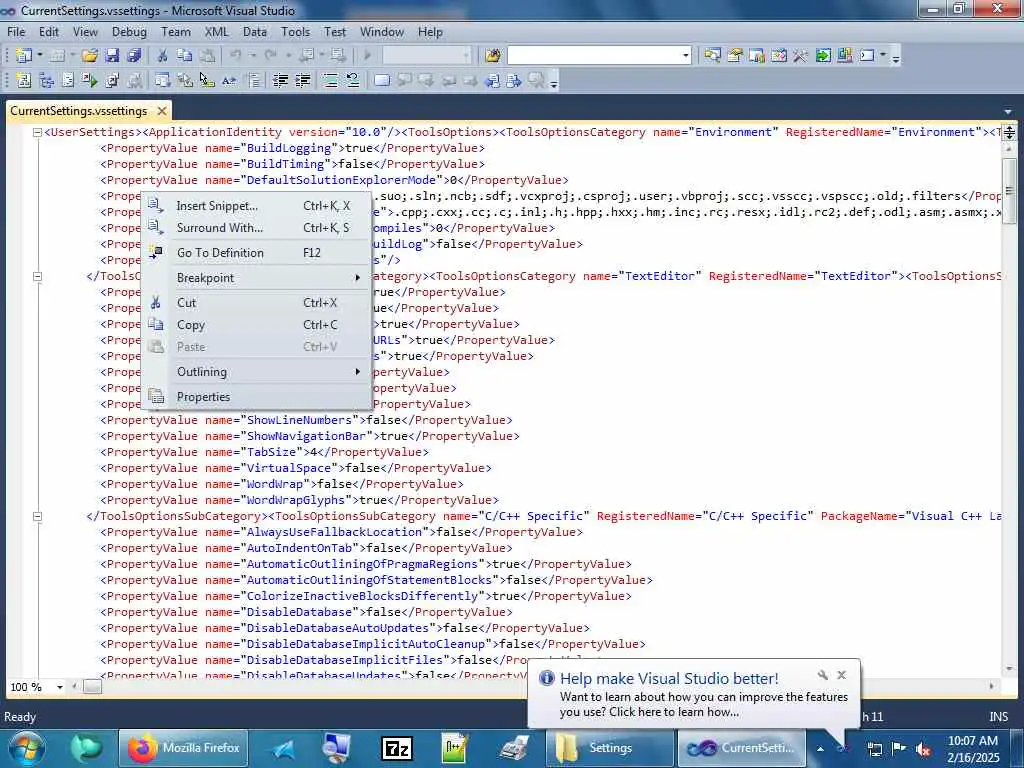Save the file with the floppy disk icon
Image resolution: width=1024 pixels, height=768 pixels.
pos(112,56)
